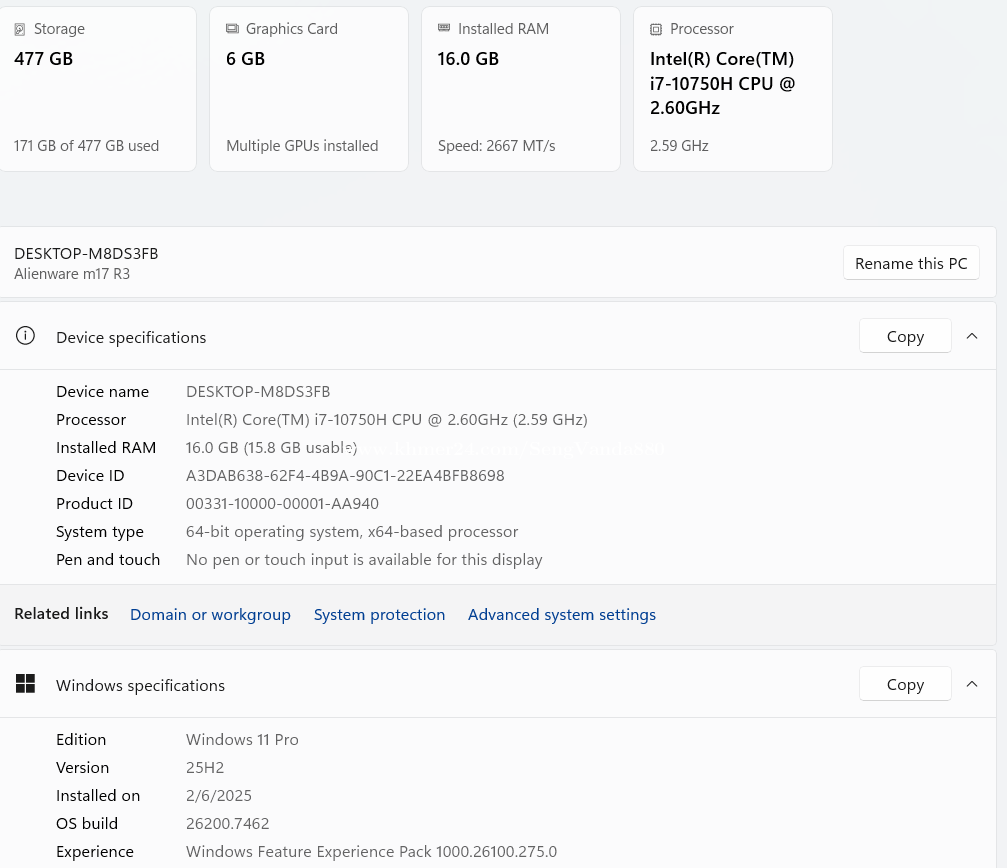Click the Processor chip icon
1007x868 pixels.
[x=656, y=29]
